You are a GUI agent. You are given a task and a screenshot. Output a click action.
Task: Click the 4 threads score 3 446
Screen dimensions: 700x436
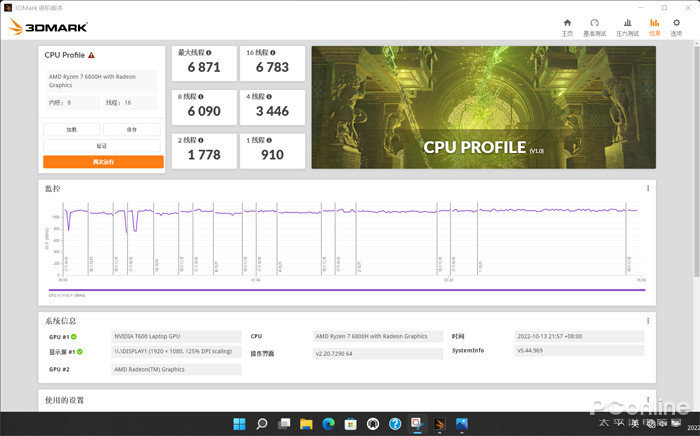[x=272, y=111]
